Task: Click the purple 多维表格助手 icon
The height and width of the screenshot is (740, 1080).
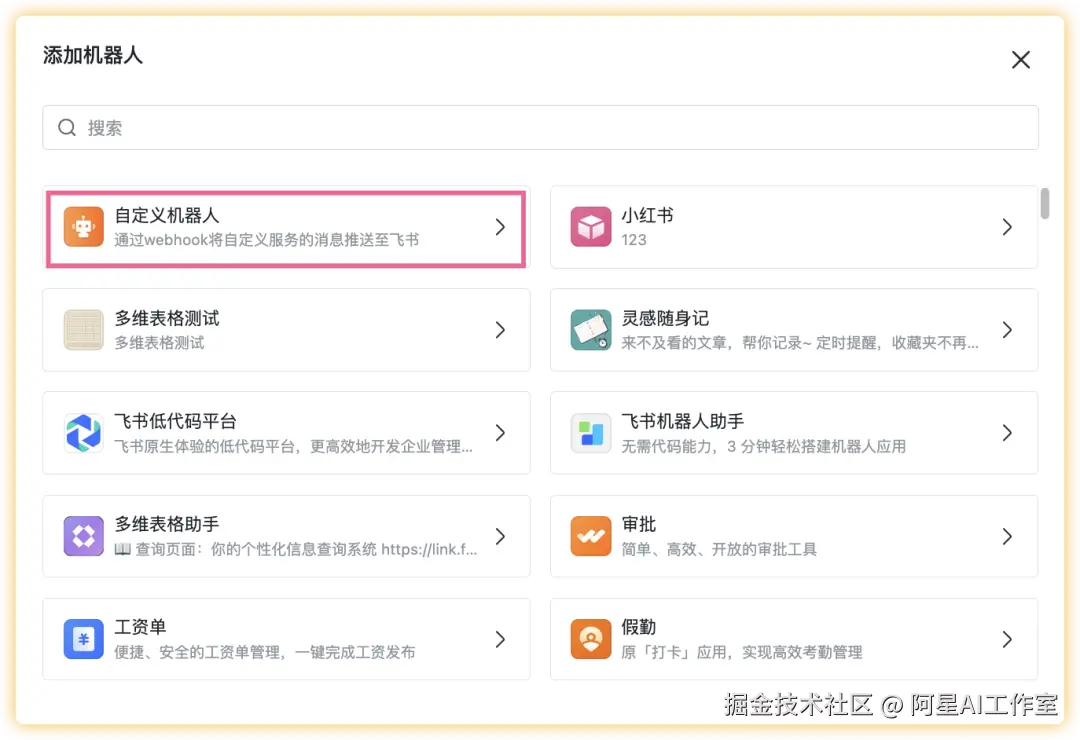Action: 83,536
